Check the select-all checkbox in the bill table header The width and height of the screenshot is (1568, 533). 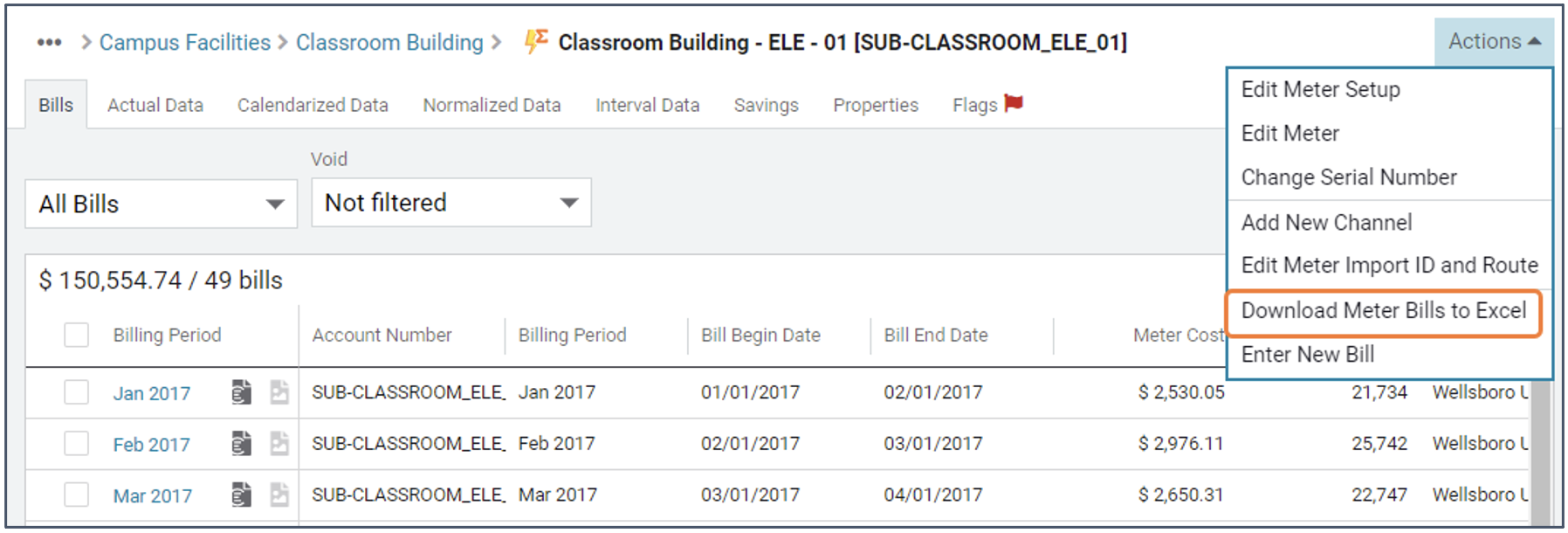point(76,334)
